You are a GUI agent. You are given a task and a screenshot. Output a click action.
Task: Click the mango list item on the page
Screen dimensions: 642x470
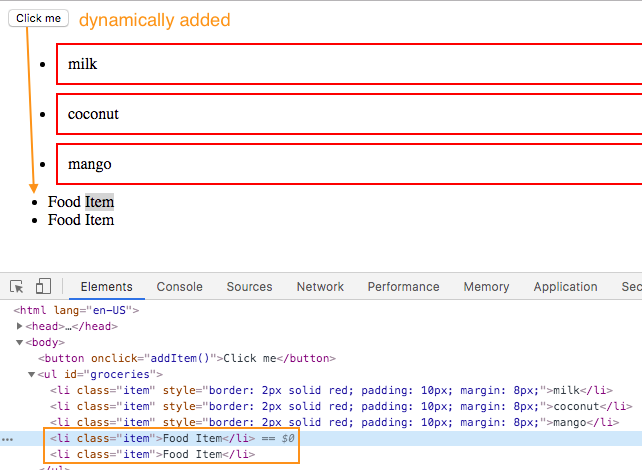(349, 164)
